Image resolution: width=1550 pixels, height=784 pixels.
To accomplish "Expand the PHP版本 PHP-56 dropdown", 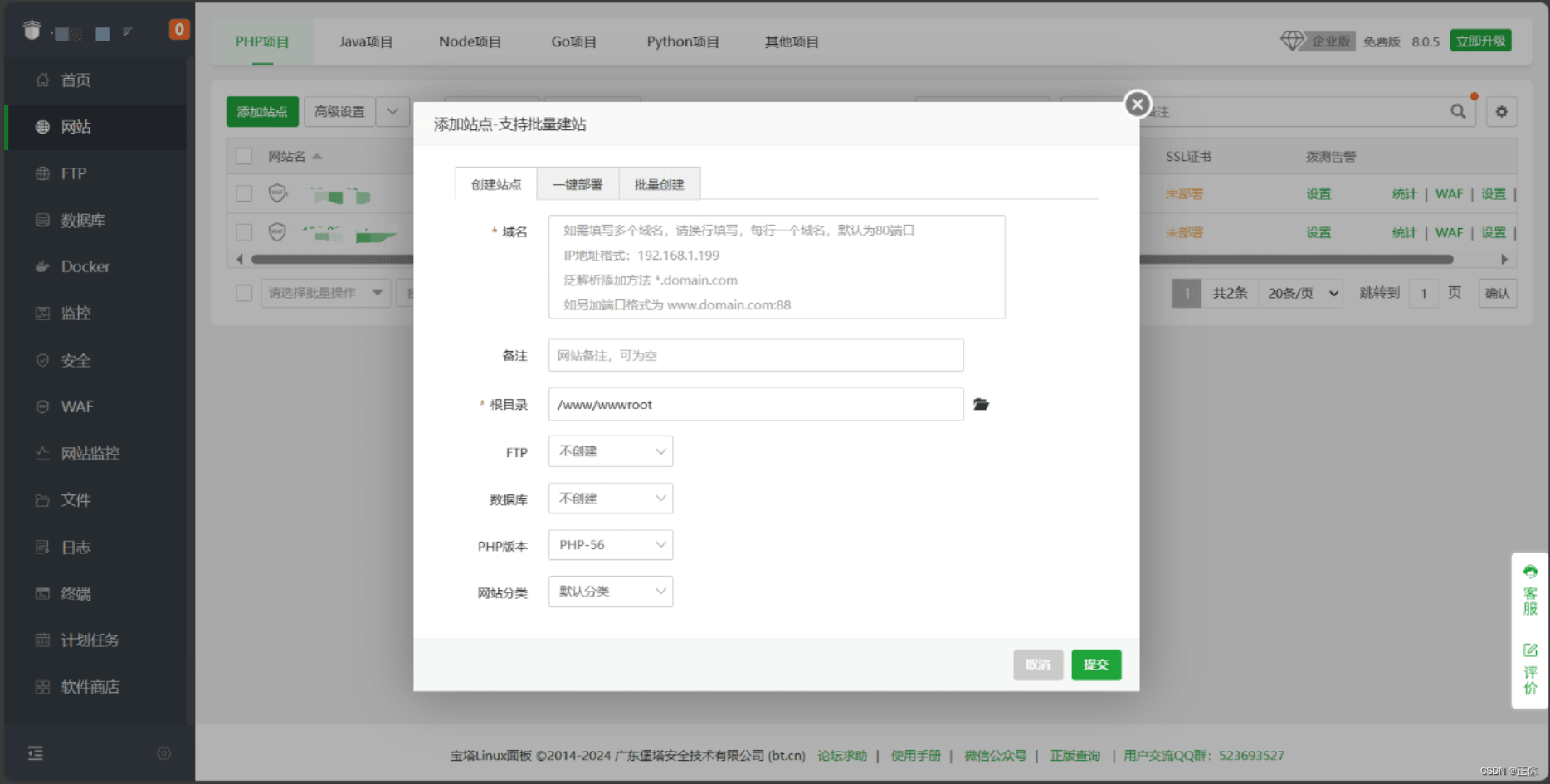I will [611, 545].
